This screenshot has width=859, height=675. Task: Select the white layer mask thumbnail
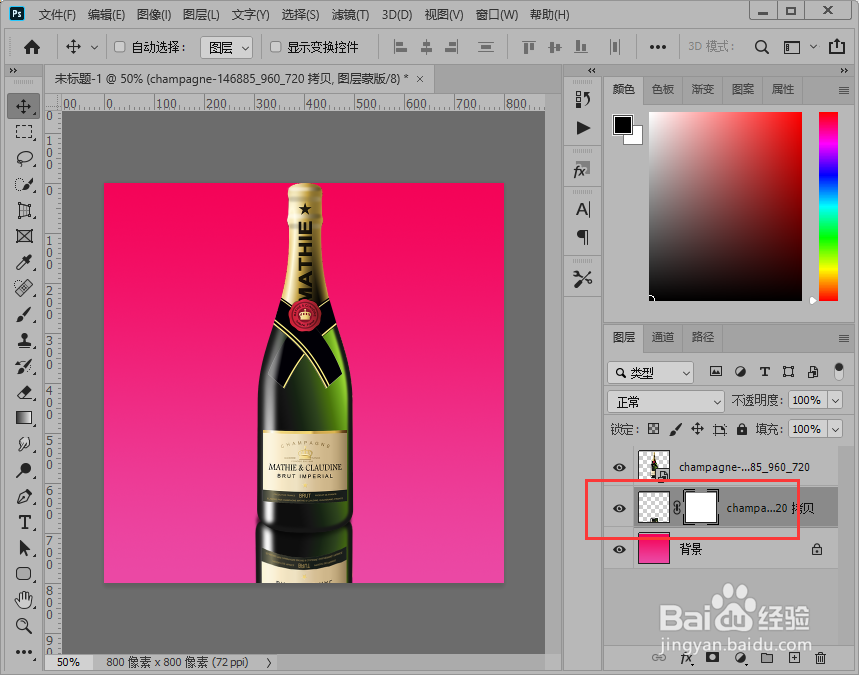[x=701, y=507]
